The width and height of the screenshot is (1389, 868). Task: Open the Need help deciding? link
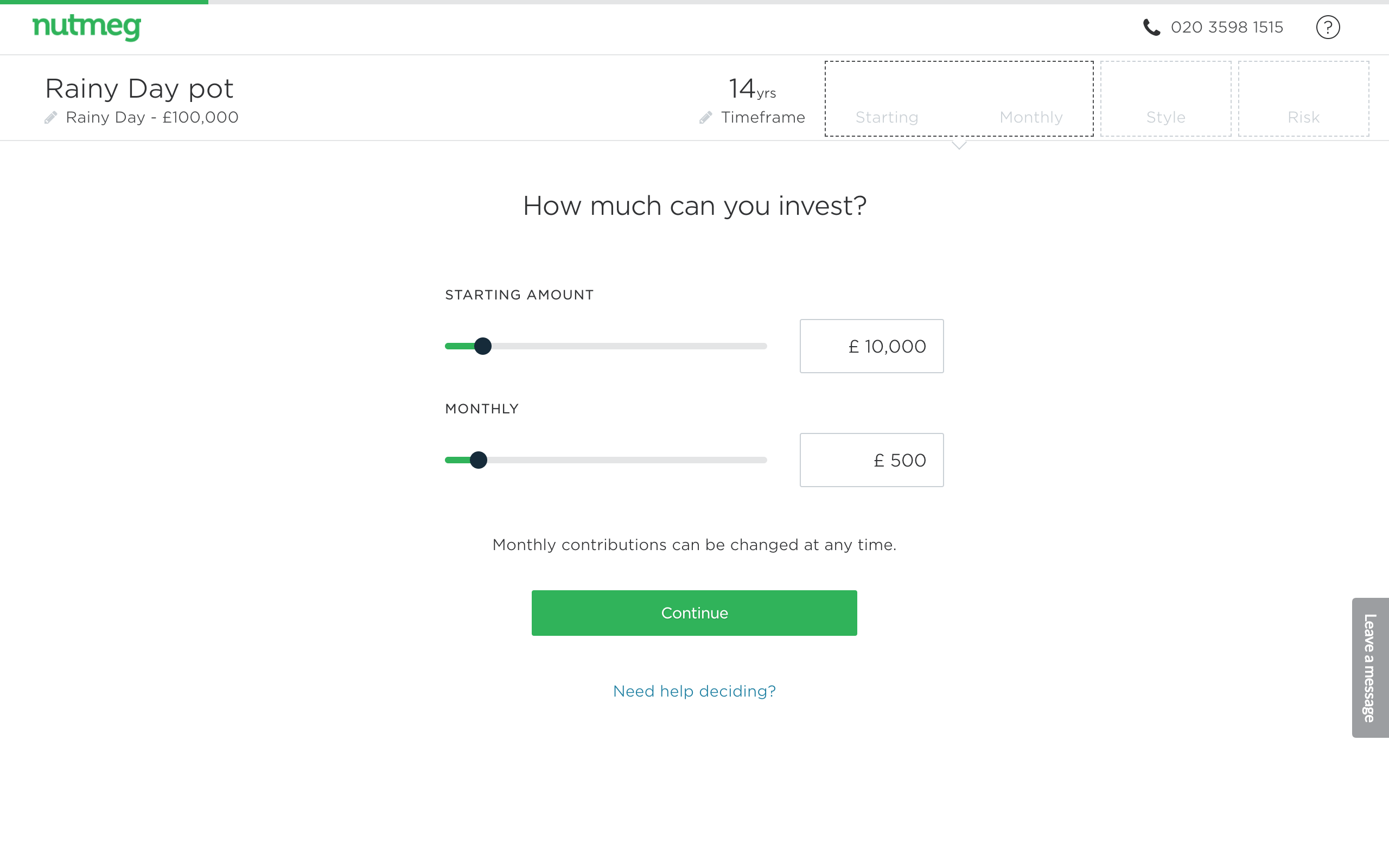[694, 691]
